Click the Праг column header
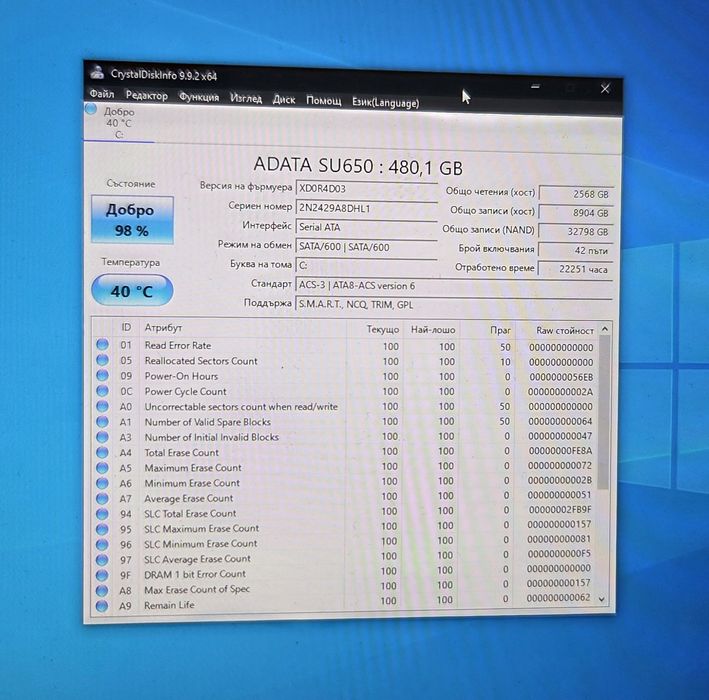The height and width of the screenshot is (700, 709). coord(501,331)
